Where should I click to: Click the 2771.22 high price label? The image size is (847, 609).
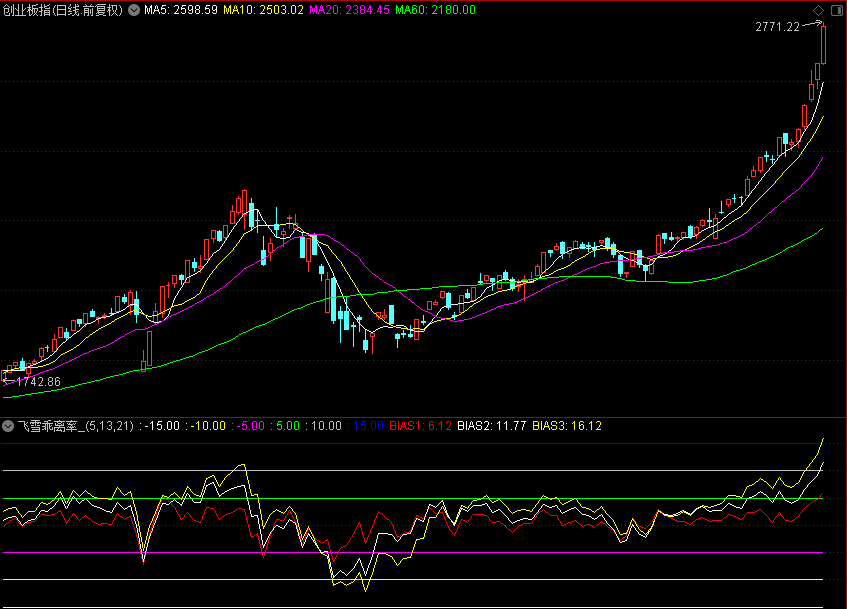pyautogui.click(x=777, y=27)
